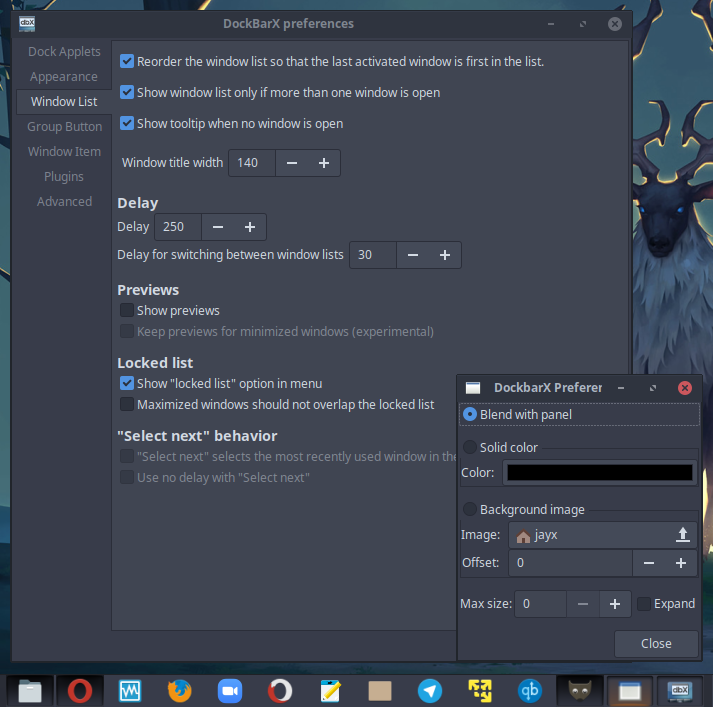
Task: Click the Max size input field
Action: [x=541, y=604]
